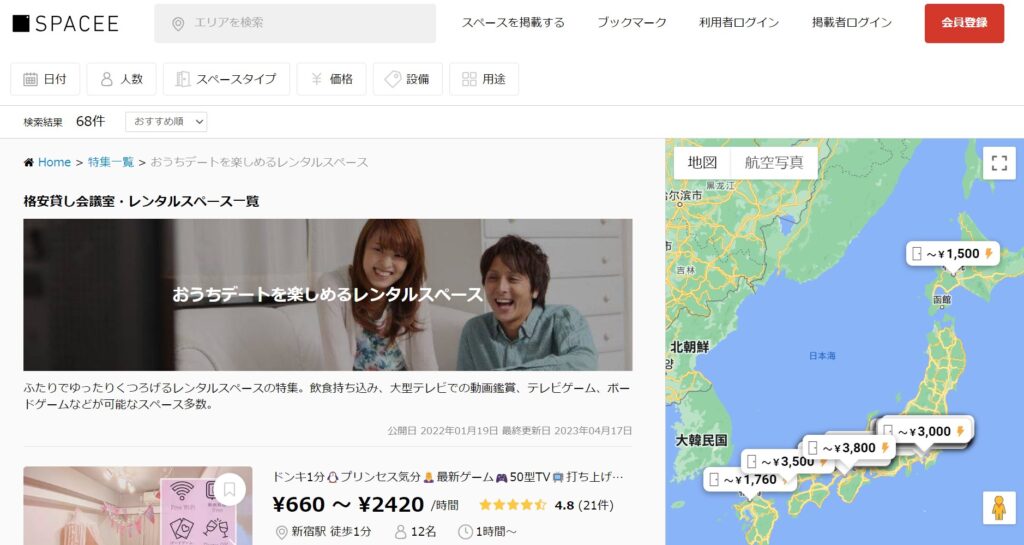Open the 用途 usage filter
The height and width of the screenshot is (545, 1024).
pyautogui.click(x=484, y=79)
